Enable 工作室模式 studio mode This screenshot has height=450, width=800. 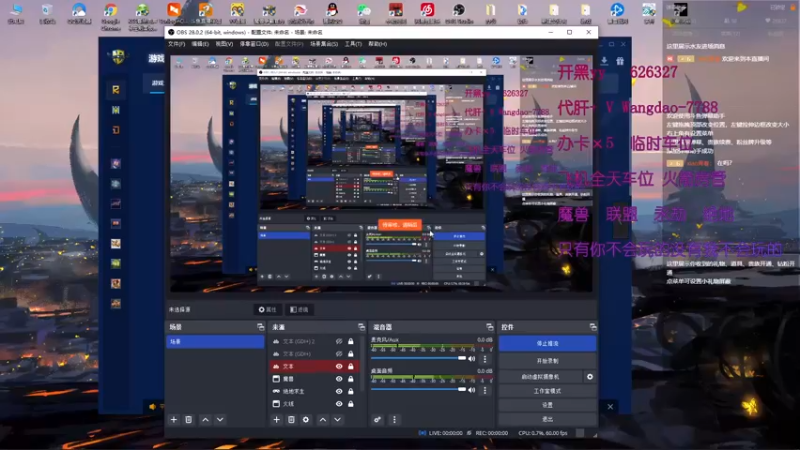547,391
